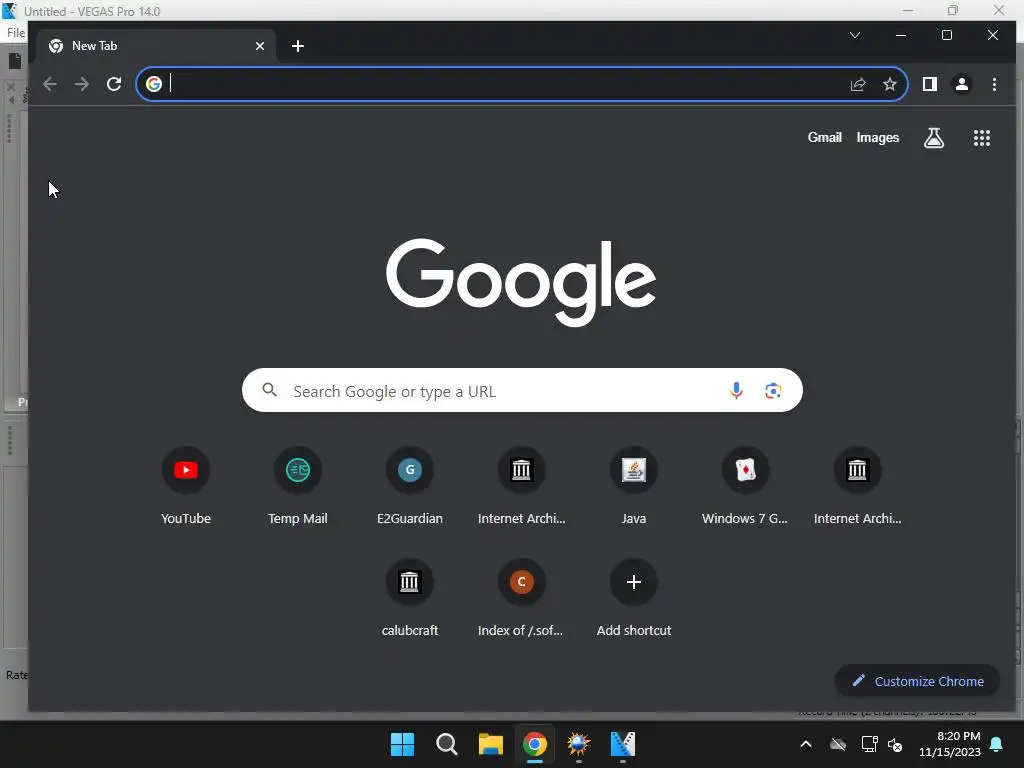Start voice search with the microphone
The height and width of the screenshot is (768, 1024).
[736, 391]
